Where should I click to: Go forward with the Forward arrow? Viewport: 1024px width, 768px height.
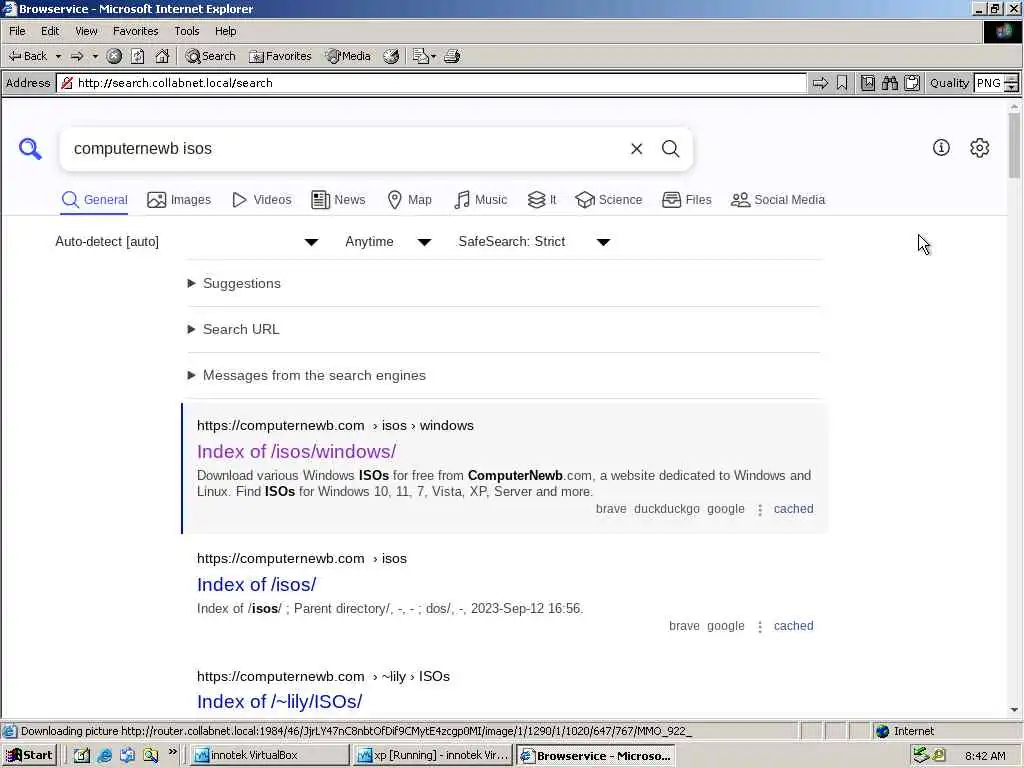click(77, 56)
